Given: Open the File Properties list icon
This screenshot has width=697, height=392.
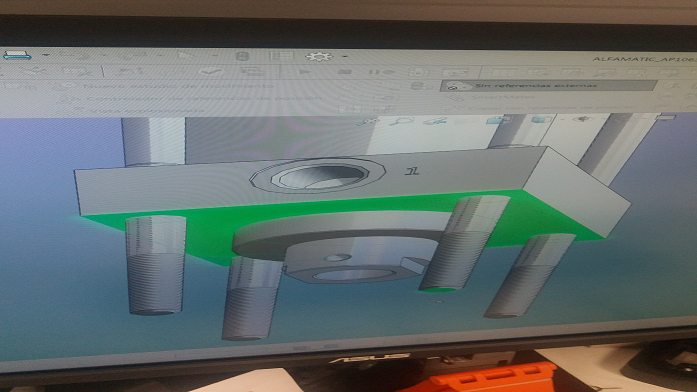Looking at the screenshot, I should [x=281, y=56].
